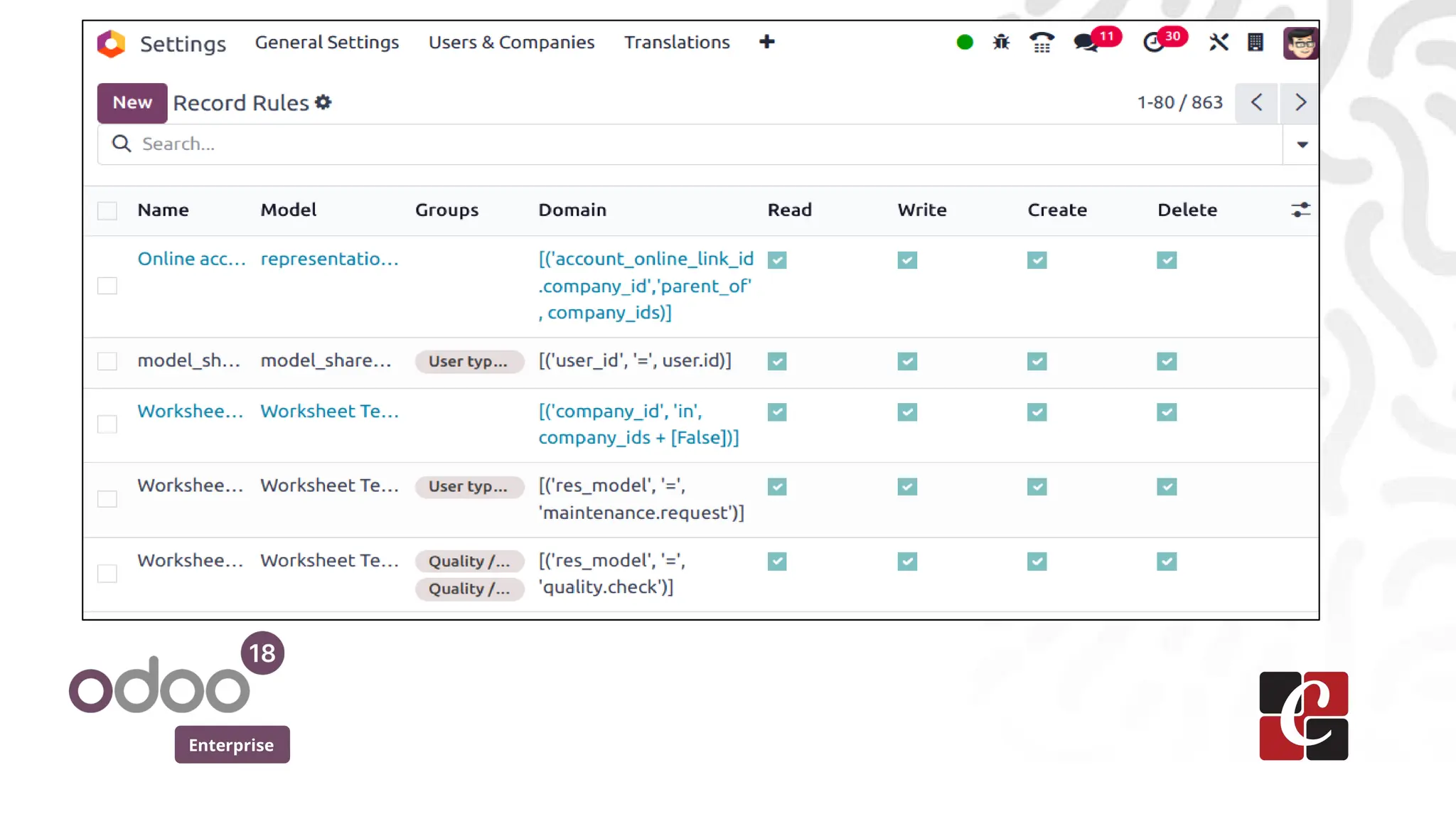The width and height of the screenshot is (1456, 819).
Task: Open the VoIP phone icon
Action: (x=1042, y=43)
